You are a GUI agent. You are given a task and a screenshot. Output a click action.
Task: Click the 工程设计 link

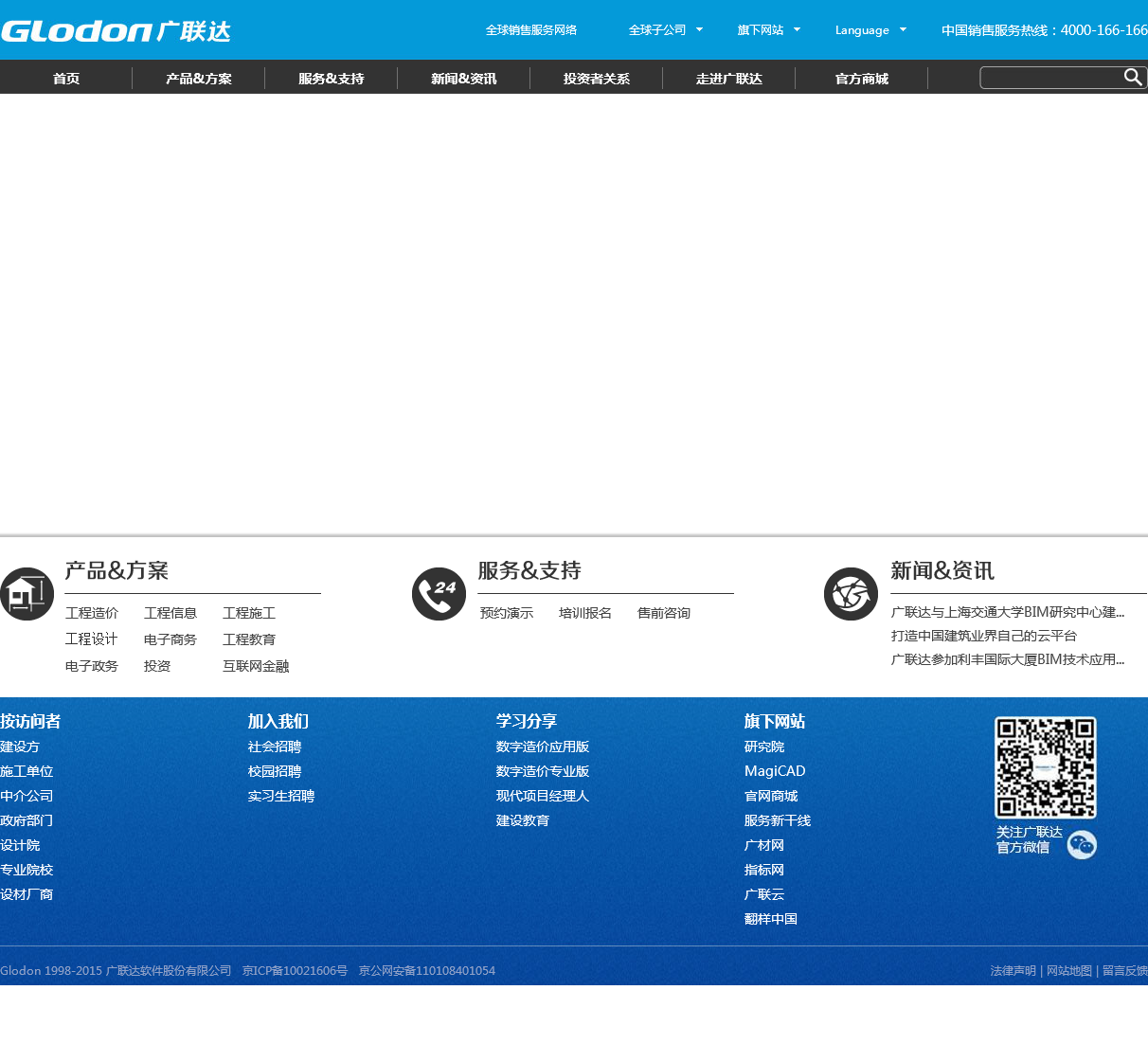pos(92,639)
